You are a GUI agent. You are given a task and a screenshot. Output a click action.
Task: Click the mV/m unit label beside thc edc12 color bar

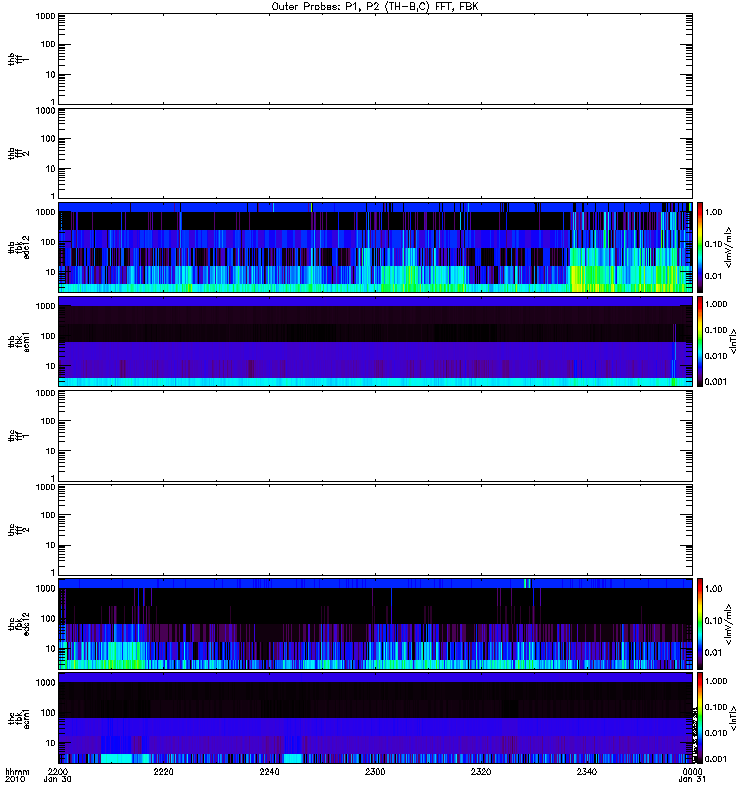click(729, 623)
